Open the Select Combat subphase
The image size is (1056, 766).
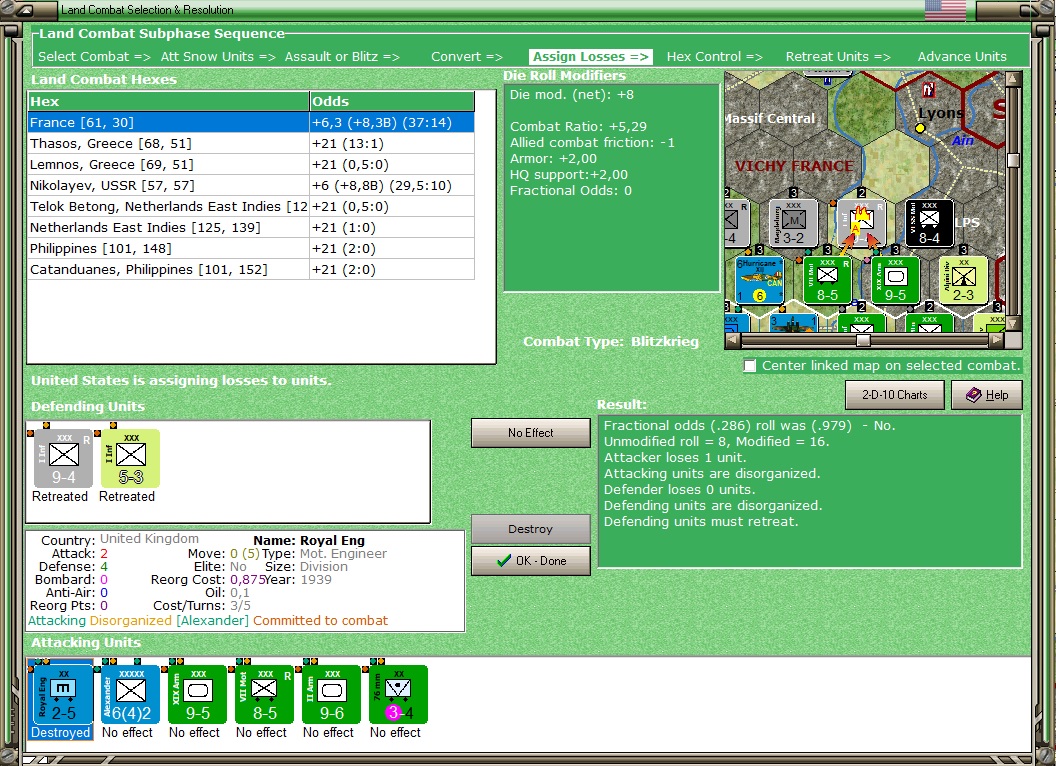point(93,56)
